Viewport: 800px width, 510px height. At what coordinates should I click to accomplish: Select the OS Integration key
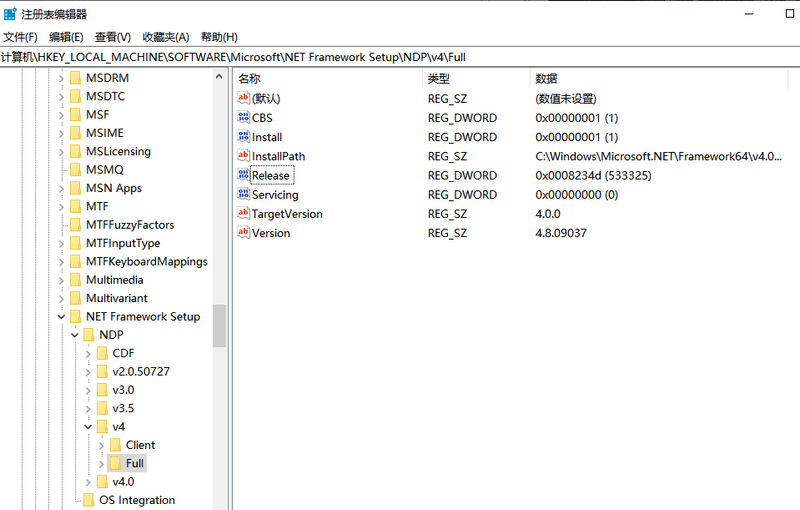136,500
